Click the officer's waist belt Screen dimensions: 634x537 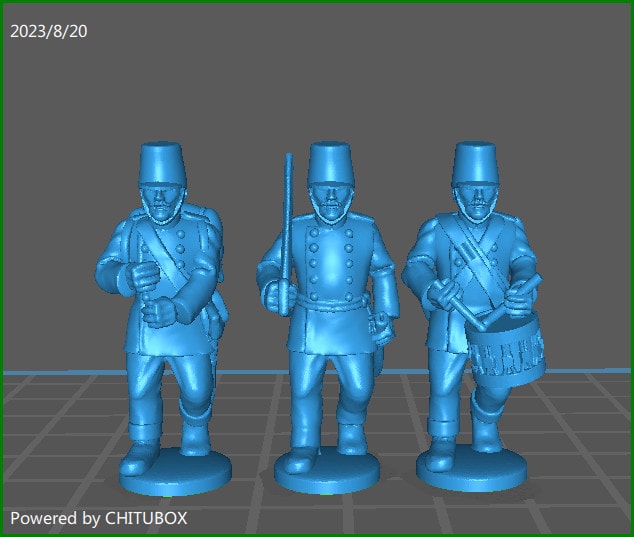(x=330, y=299)
